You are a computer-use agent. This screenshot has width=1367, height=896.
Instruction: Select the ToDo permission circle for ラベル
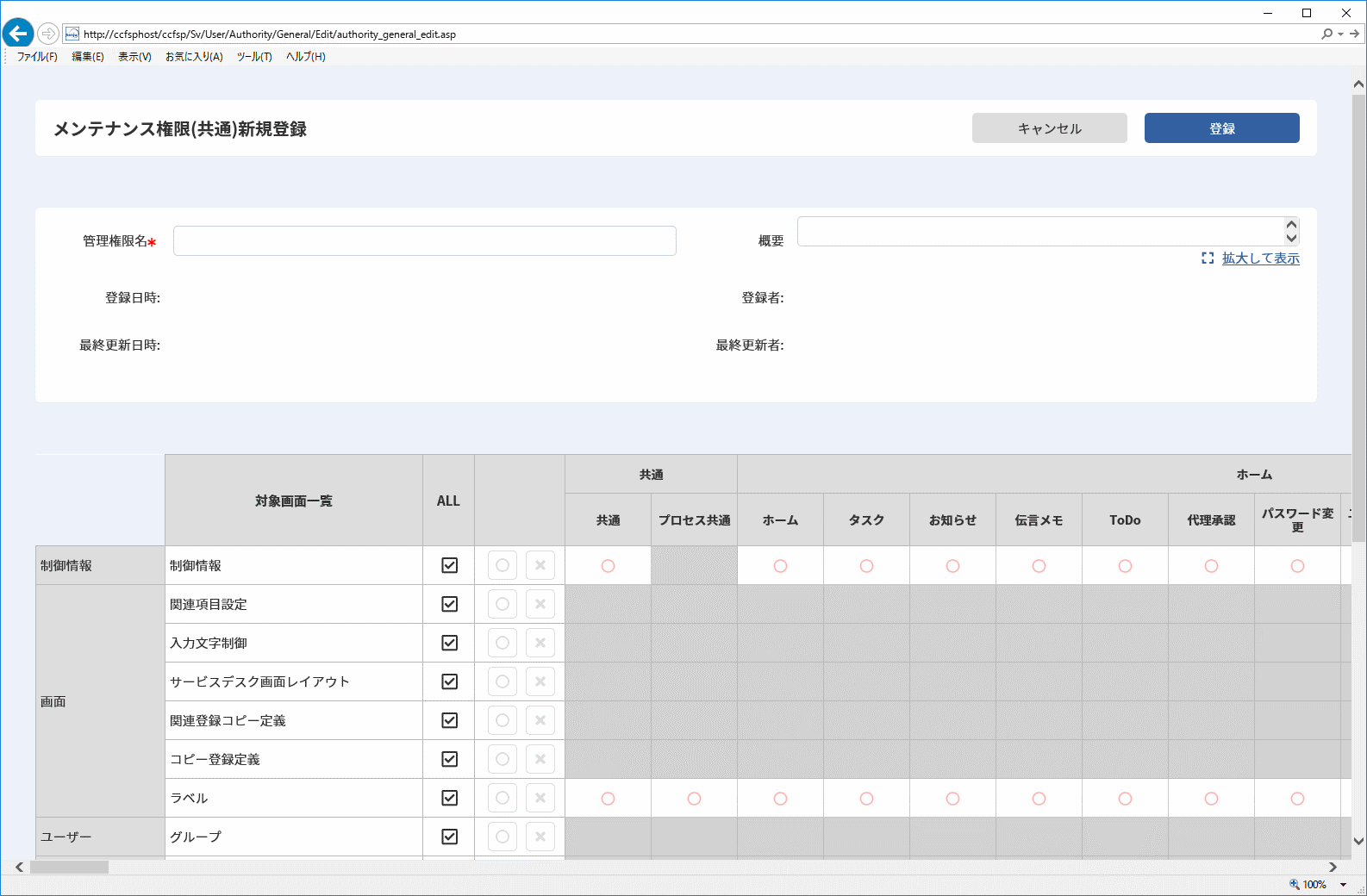[x=1125, y=799]
